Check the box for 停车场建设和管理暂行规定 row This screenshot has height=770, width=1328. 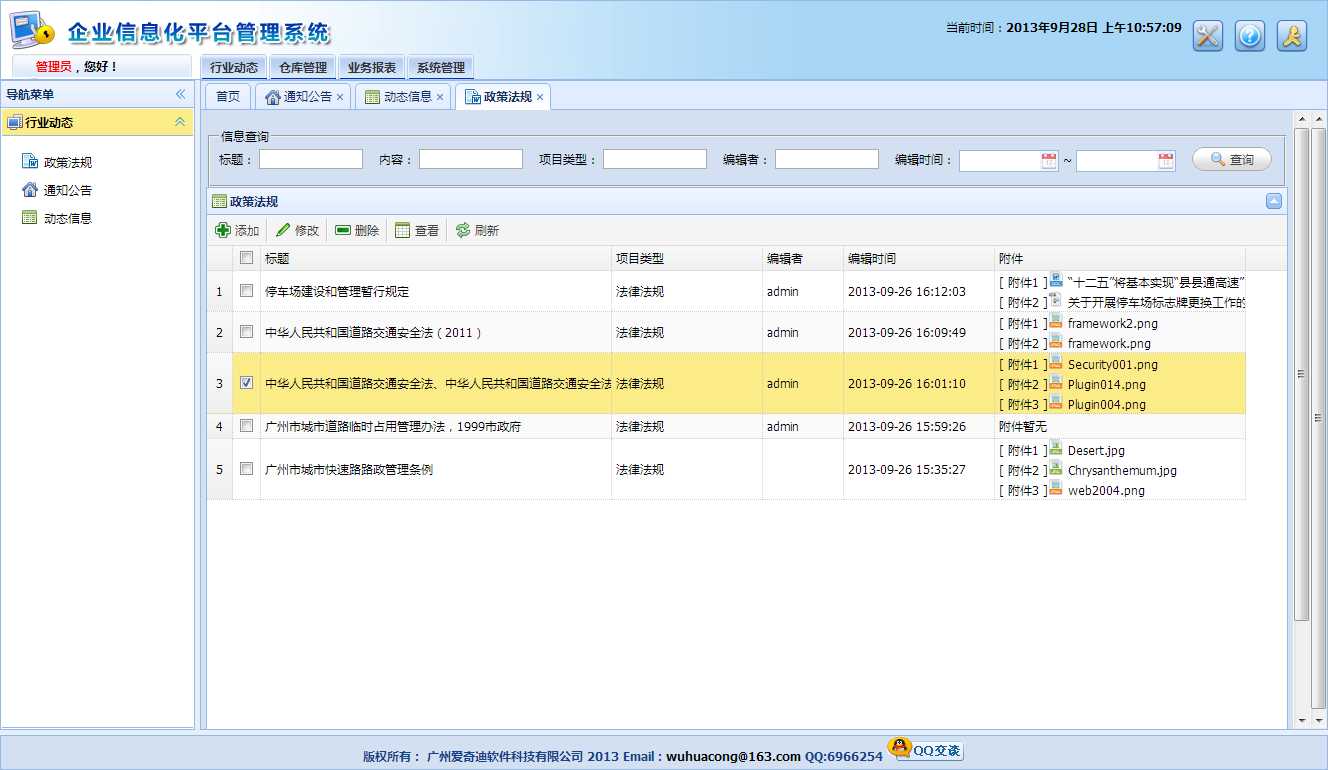246,291
